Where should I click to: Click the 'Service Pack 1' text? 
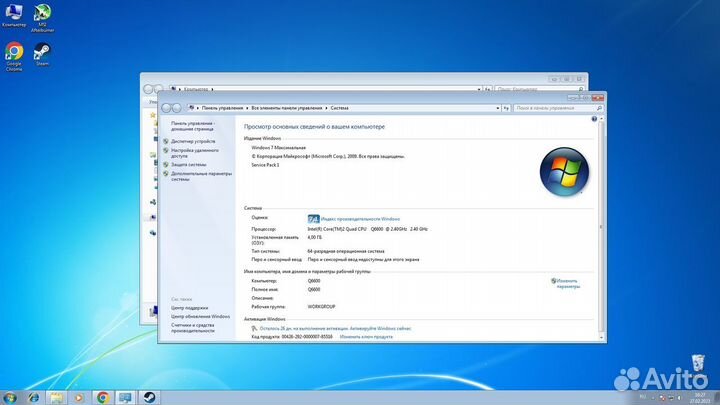coord(265,165)
